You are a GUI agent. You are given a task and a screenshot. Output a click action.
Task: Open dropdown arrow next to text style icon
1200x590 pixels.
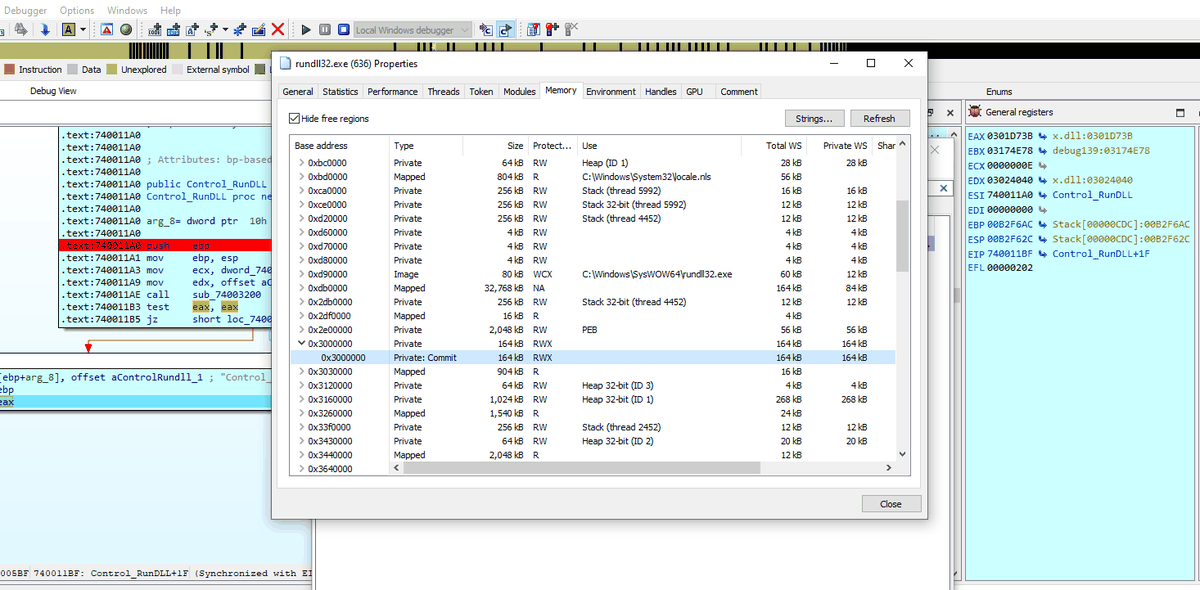(82, 30)
